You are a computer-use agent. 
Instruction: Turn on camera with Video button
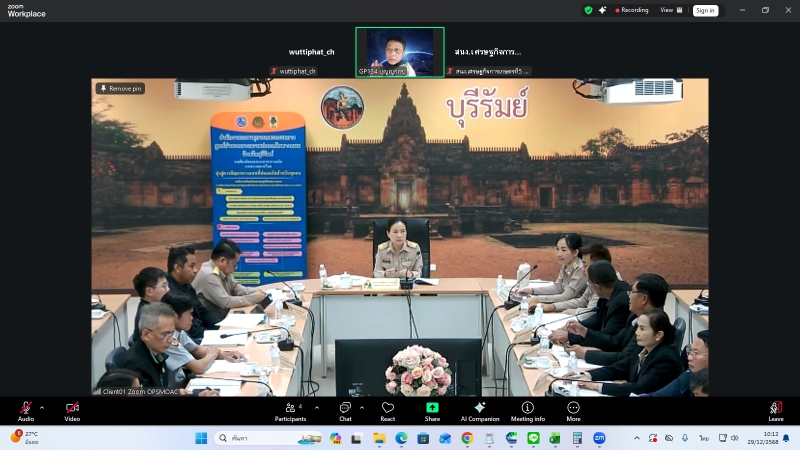pos(72,411)
